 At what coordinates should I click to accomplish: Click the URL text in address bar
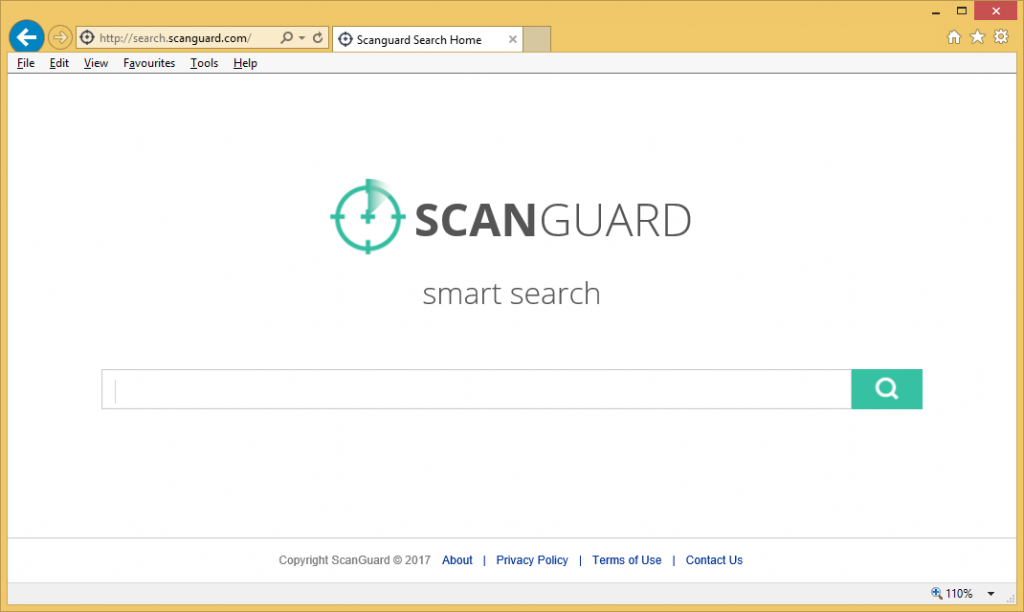tap(175, 38)
